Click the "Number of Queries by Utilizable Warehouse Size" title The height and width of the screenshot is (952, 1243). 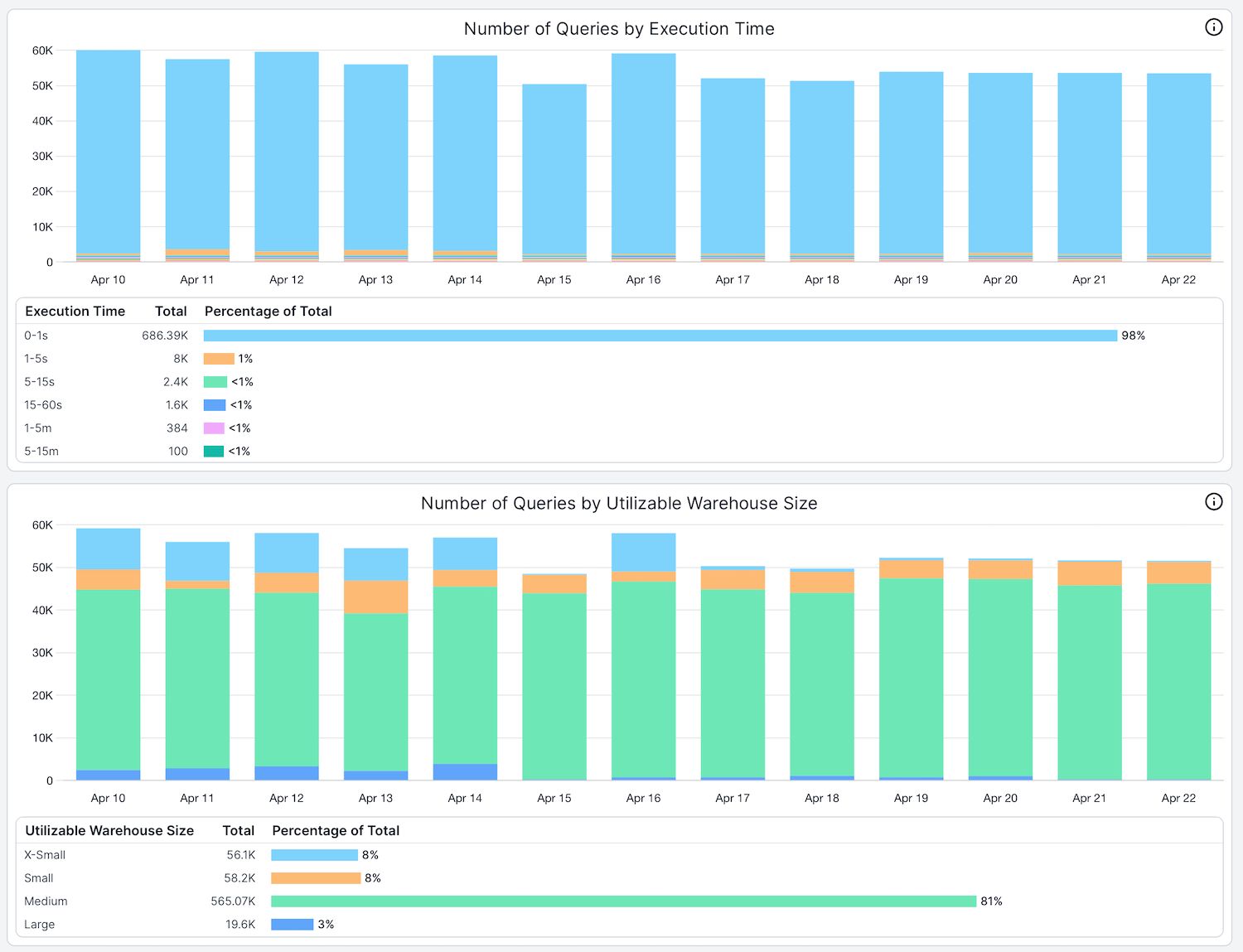click(x=619, y=504)
